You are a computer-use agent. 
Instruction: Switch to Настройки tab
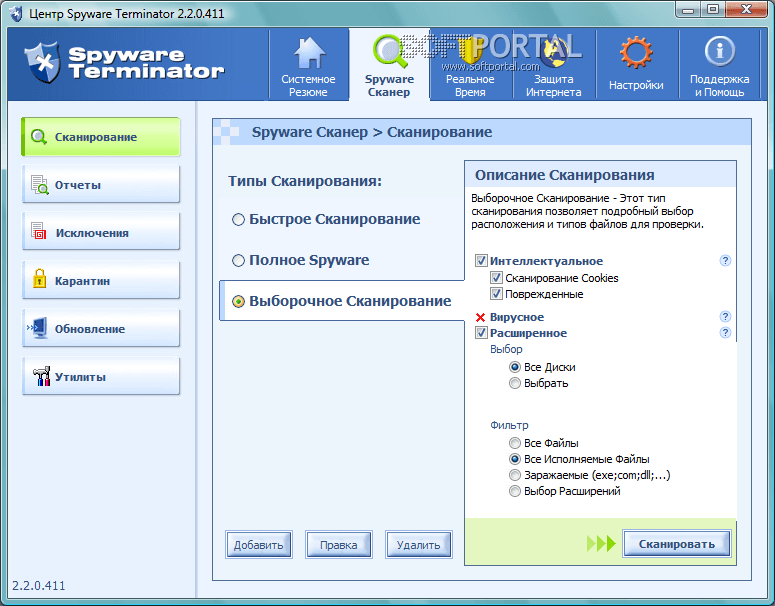click(636, 65)
